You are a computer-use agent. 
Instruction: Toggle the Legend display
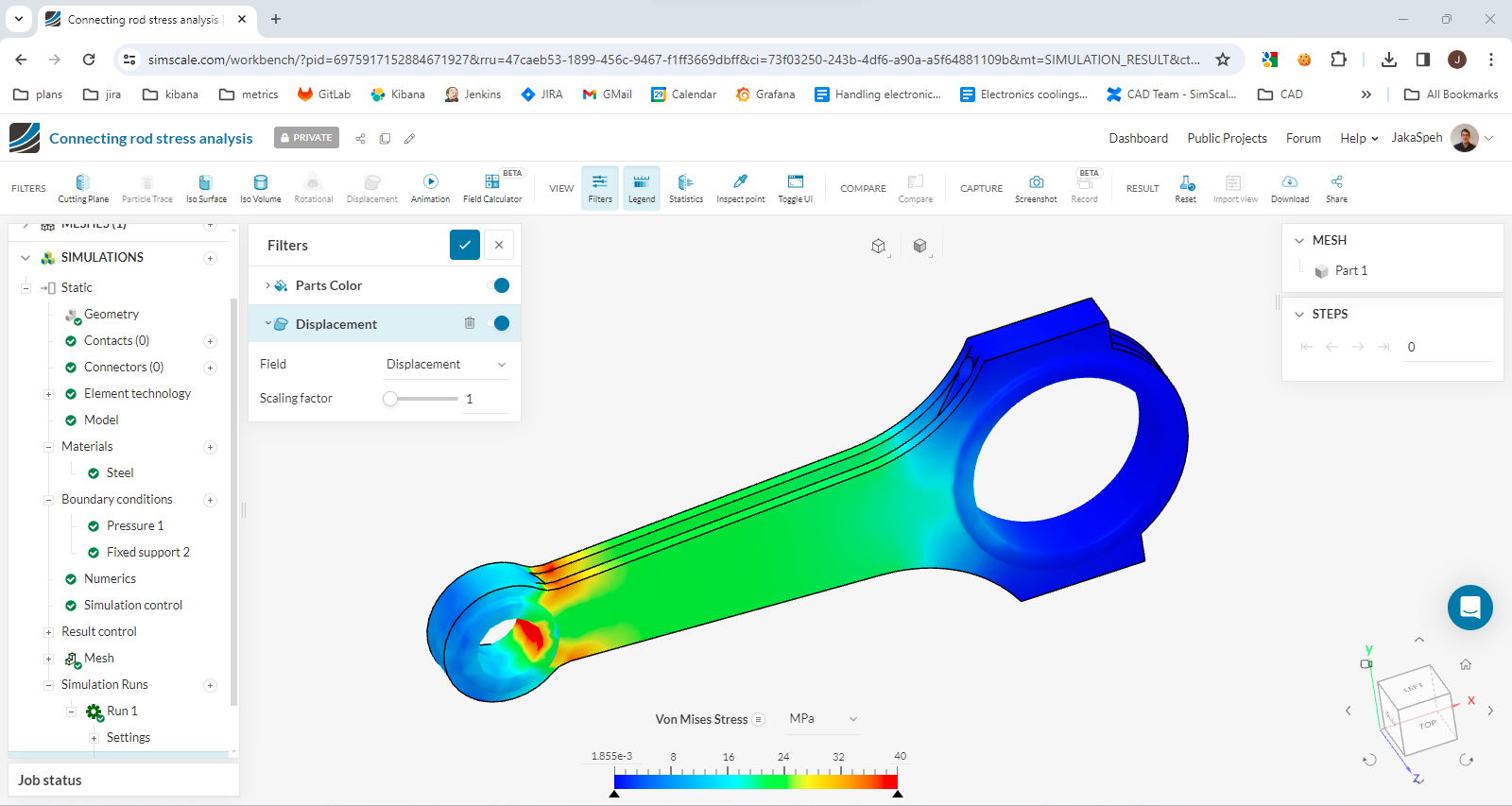click(642, 187)
